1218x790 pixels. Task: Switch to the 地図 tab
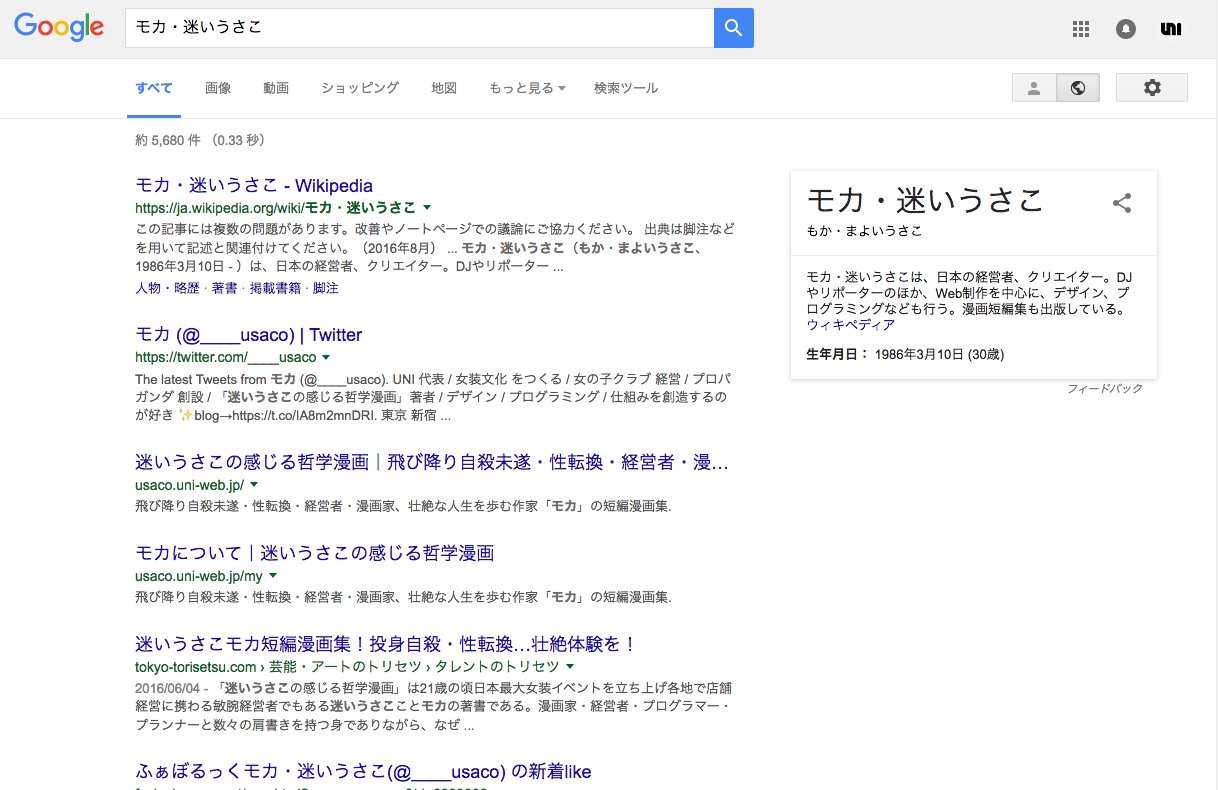click(444, 88)
